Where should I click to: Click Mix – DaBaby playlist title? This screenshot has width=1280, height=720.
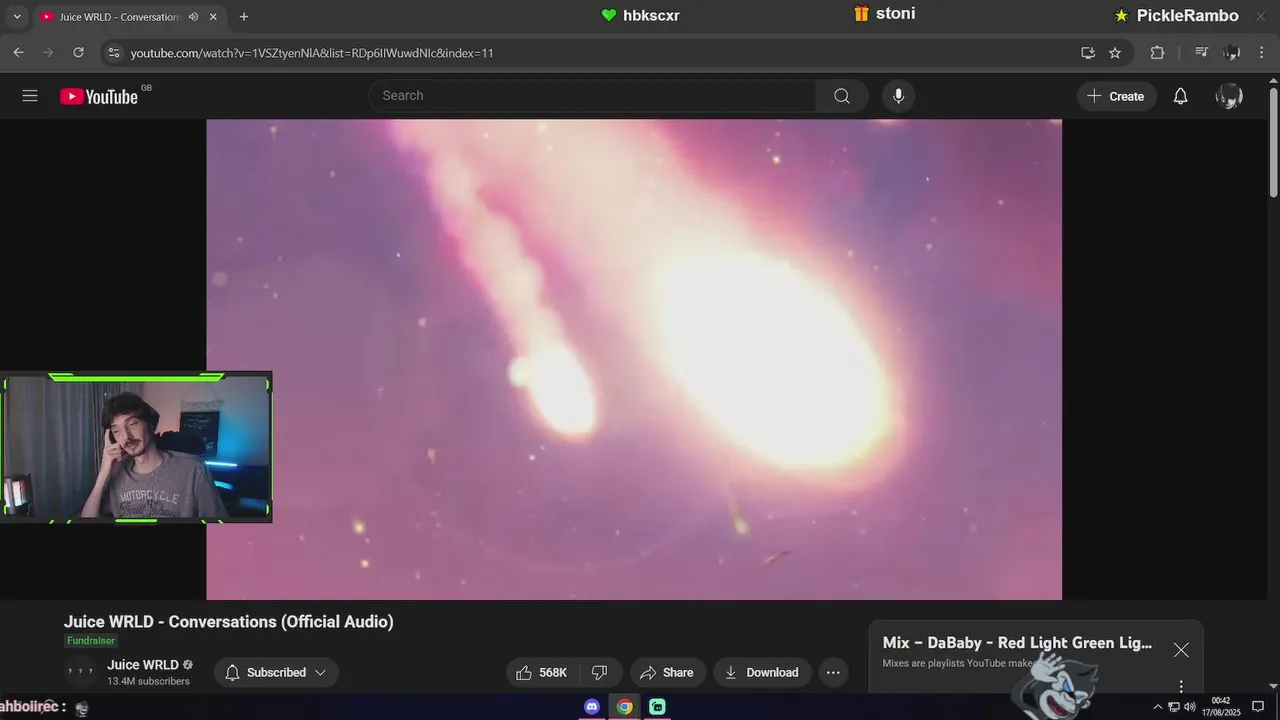pos(1017,643)
